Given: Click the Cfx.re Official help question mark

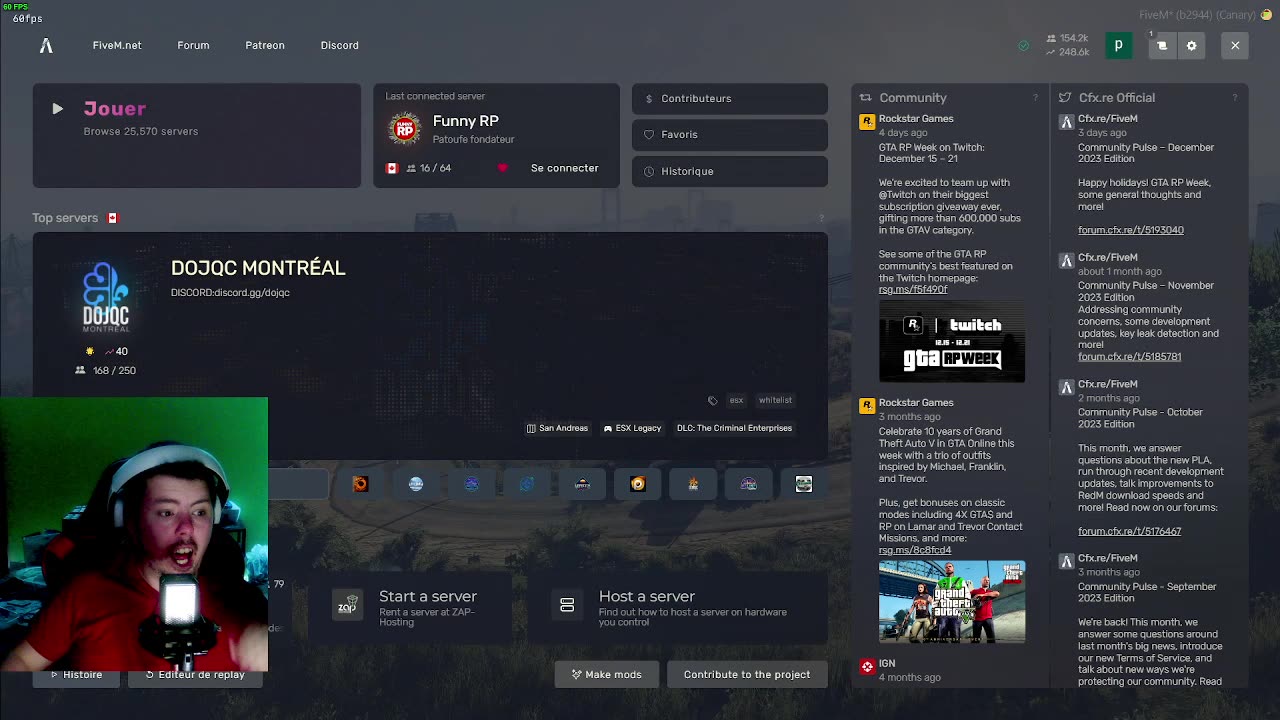Looking at the screenshot, I should pos(1235,98).
